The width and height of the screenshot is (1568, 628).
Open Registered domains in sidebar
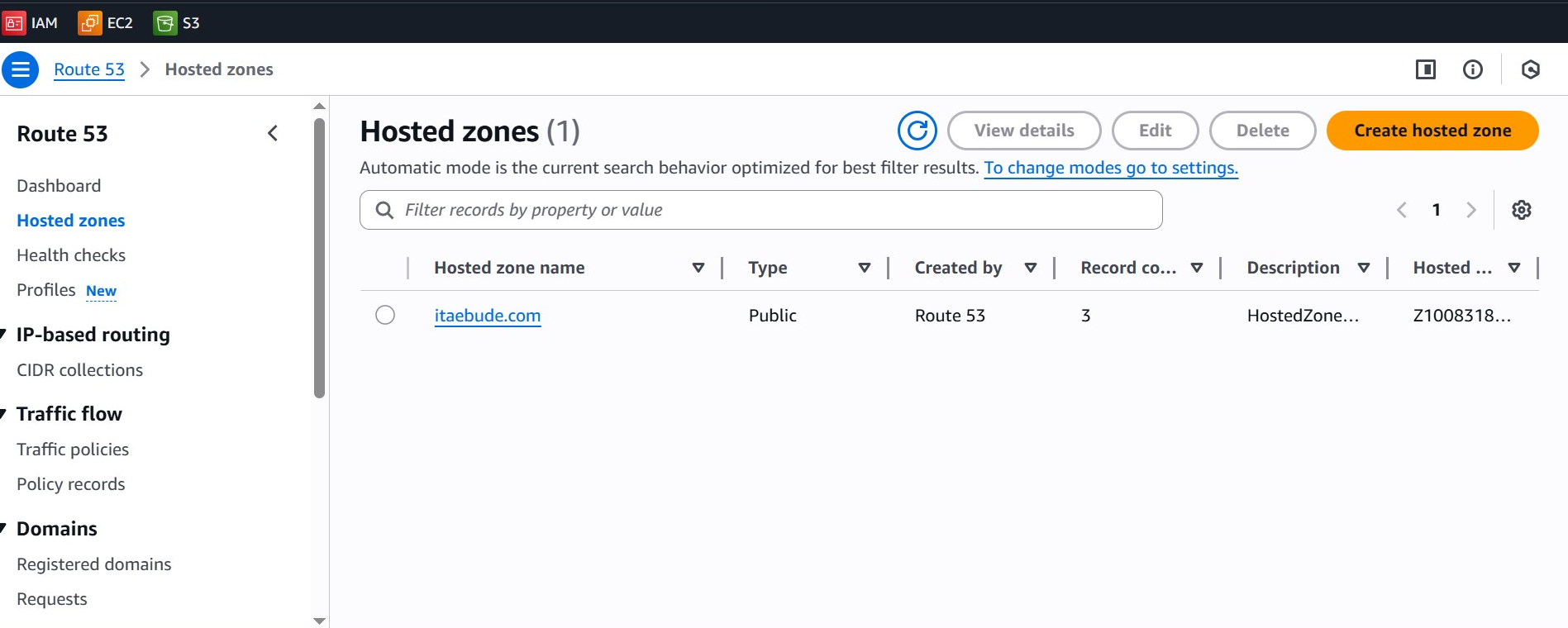point(94,564)
